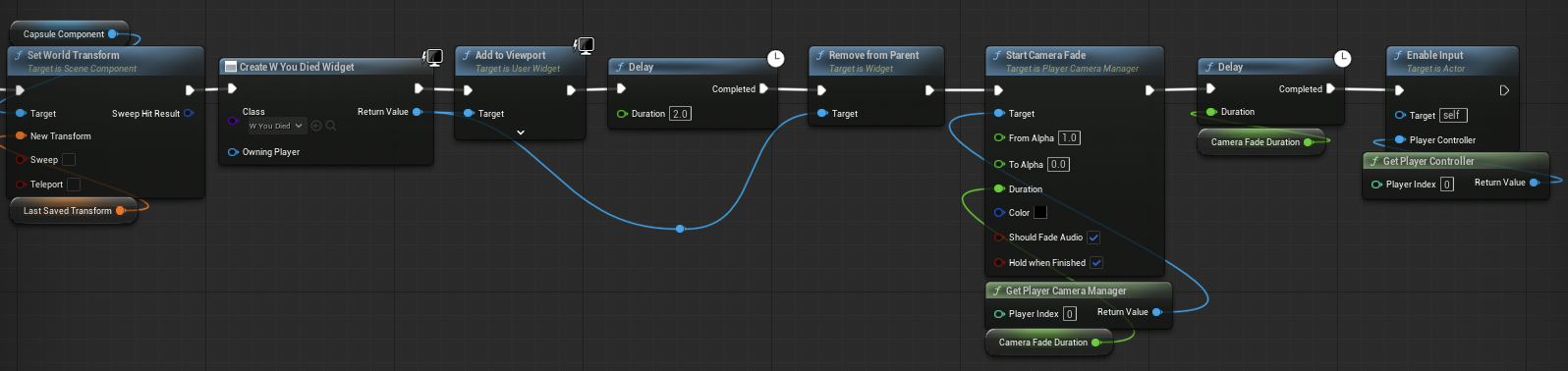Click the magnifier browse icon beside the Class dropdown
Viewport: 1568px width, 371px height.
331,126
